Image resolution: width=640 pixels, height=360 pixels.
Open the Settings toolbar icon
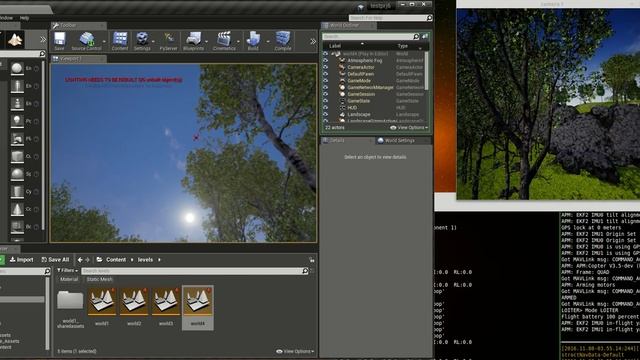(142, 39)
